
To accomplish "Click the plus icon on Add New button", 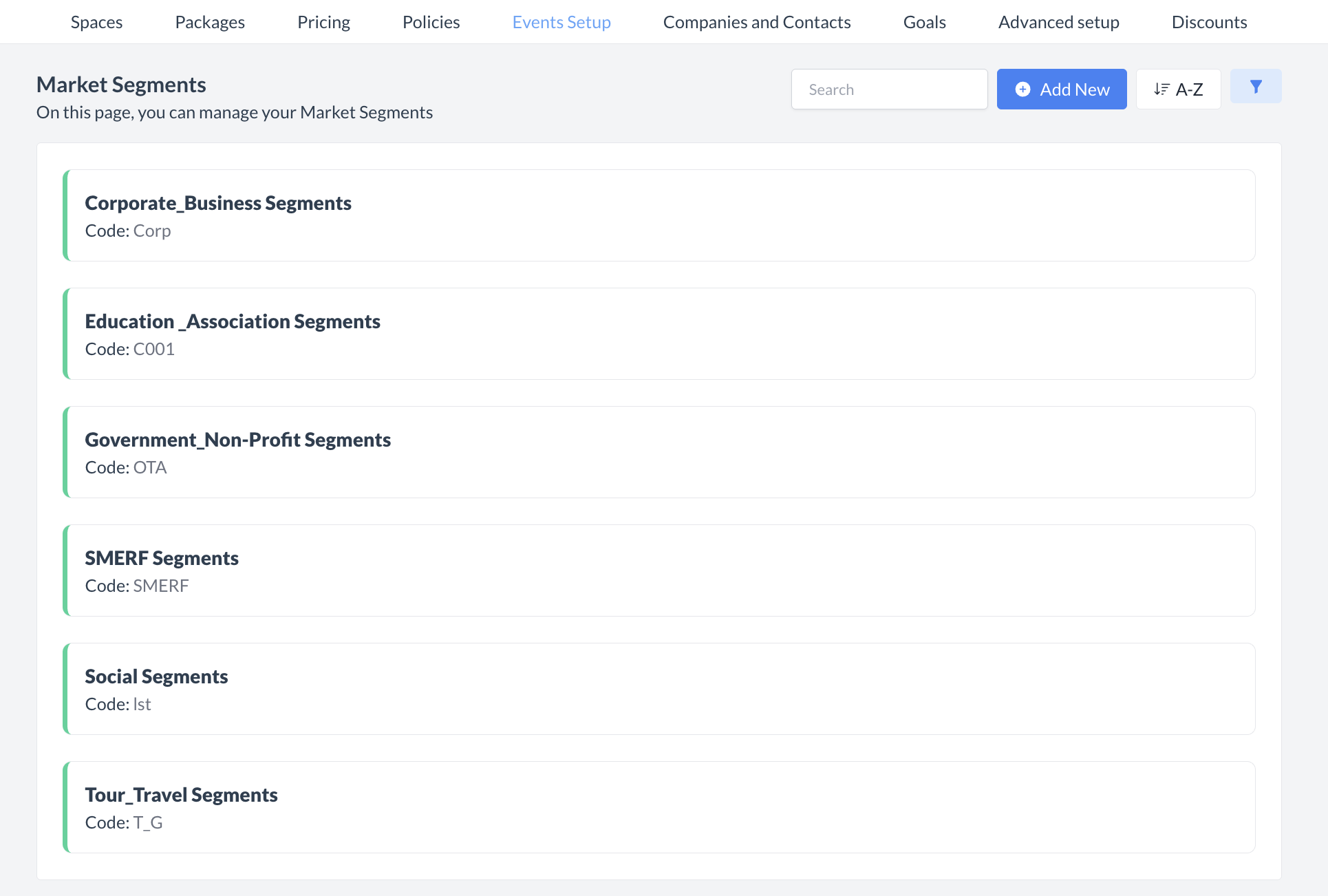I will (1023, 89).
